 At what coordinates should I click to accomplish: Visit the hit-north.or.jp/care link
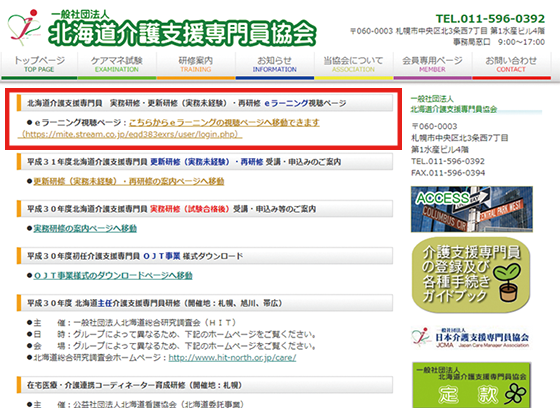pos(232,358)
